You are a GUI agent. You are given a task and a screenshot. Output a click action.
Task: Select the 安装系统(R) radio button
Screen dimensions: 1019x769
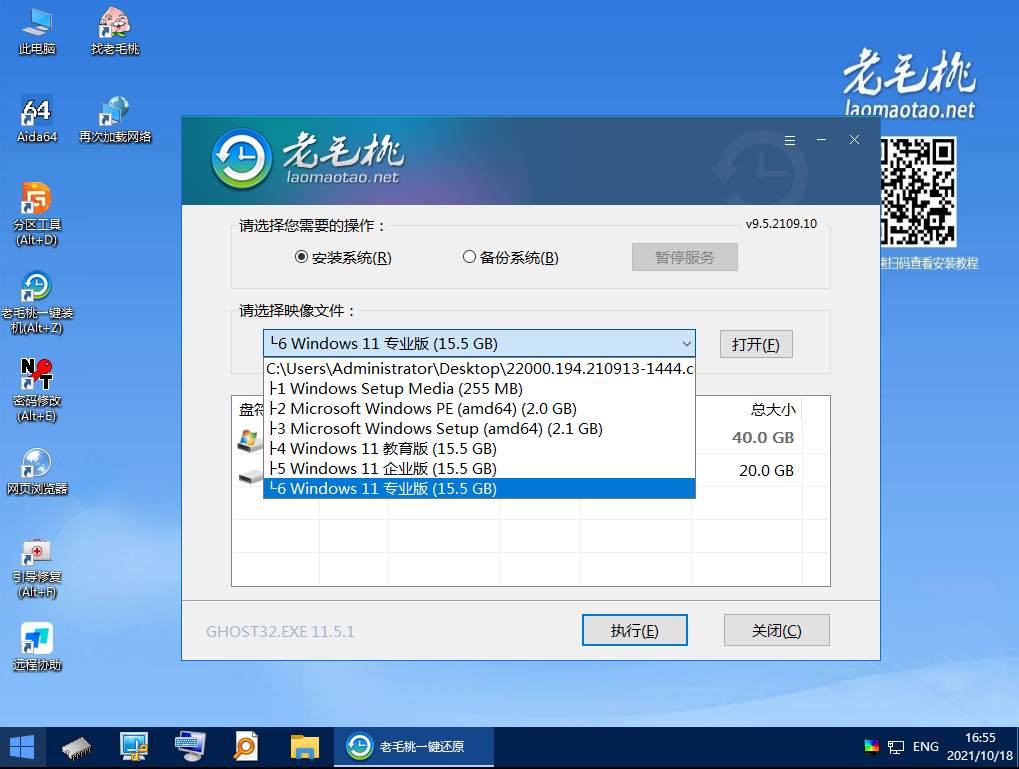pos(301,257)
